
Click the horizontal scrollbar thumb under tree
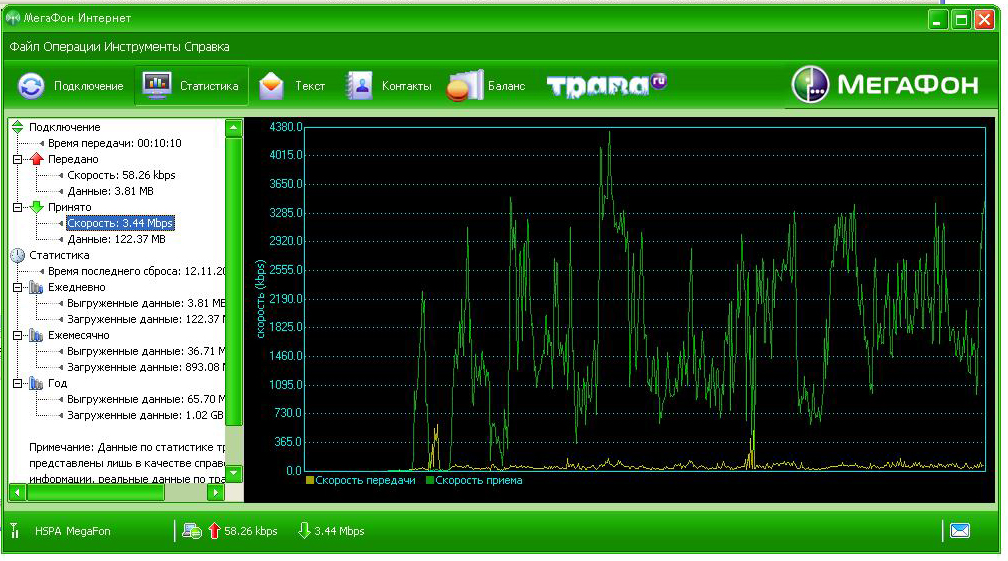click(x=95, y=492)
